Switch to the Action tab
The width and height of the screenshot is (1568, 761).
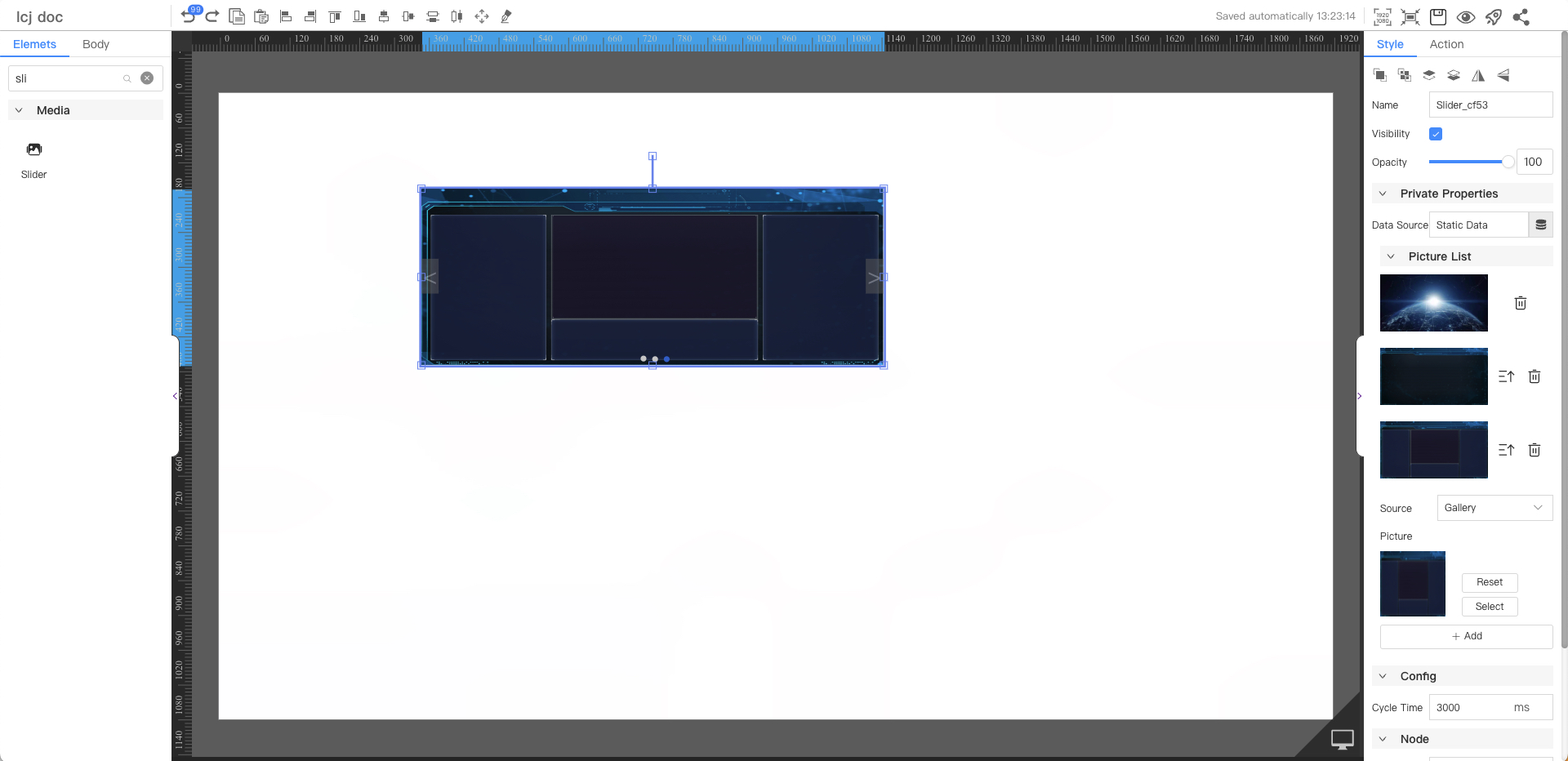(1446, 44)
